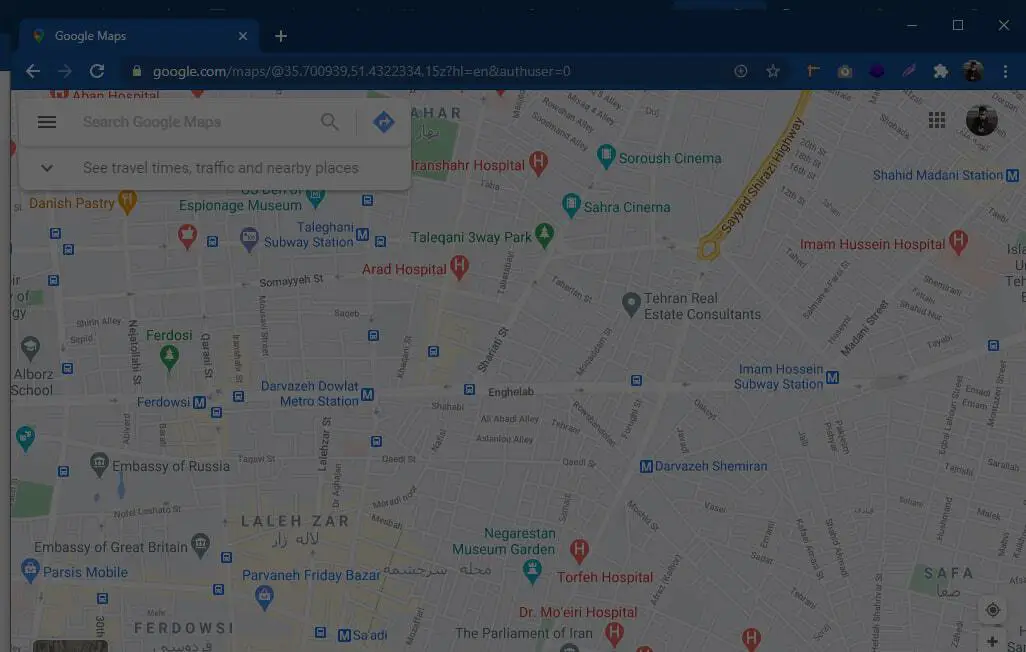Zoom in with the plus button

(x=992, y=642)
